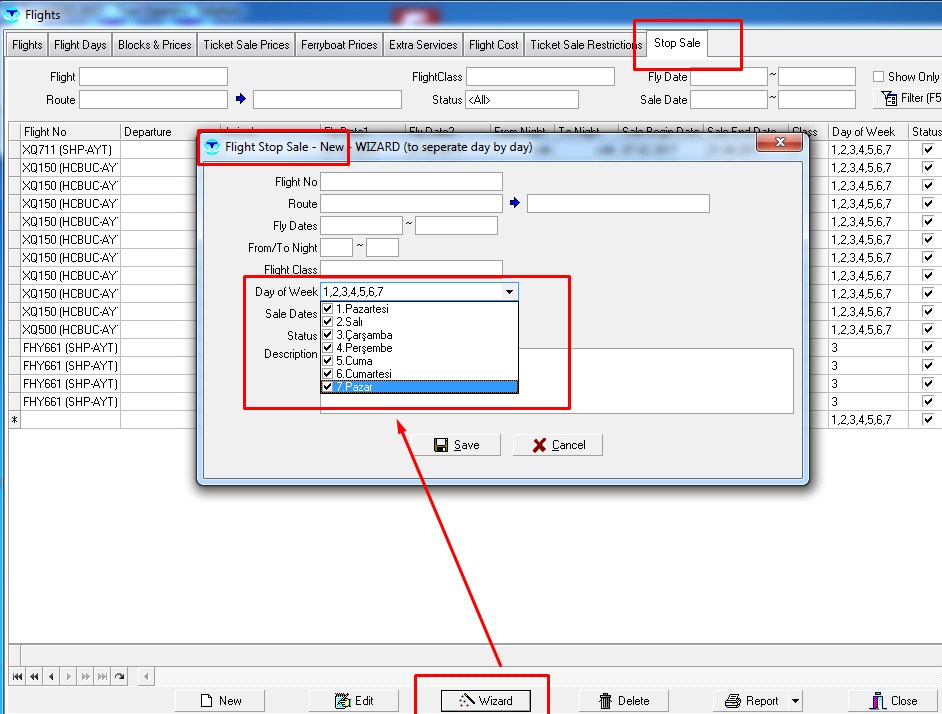The image size is (942, 714).
Task: Toggle the Show Only checkbox
Action: click(878, 77)
